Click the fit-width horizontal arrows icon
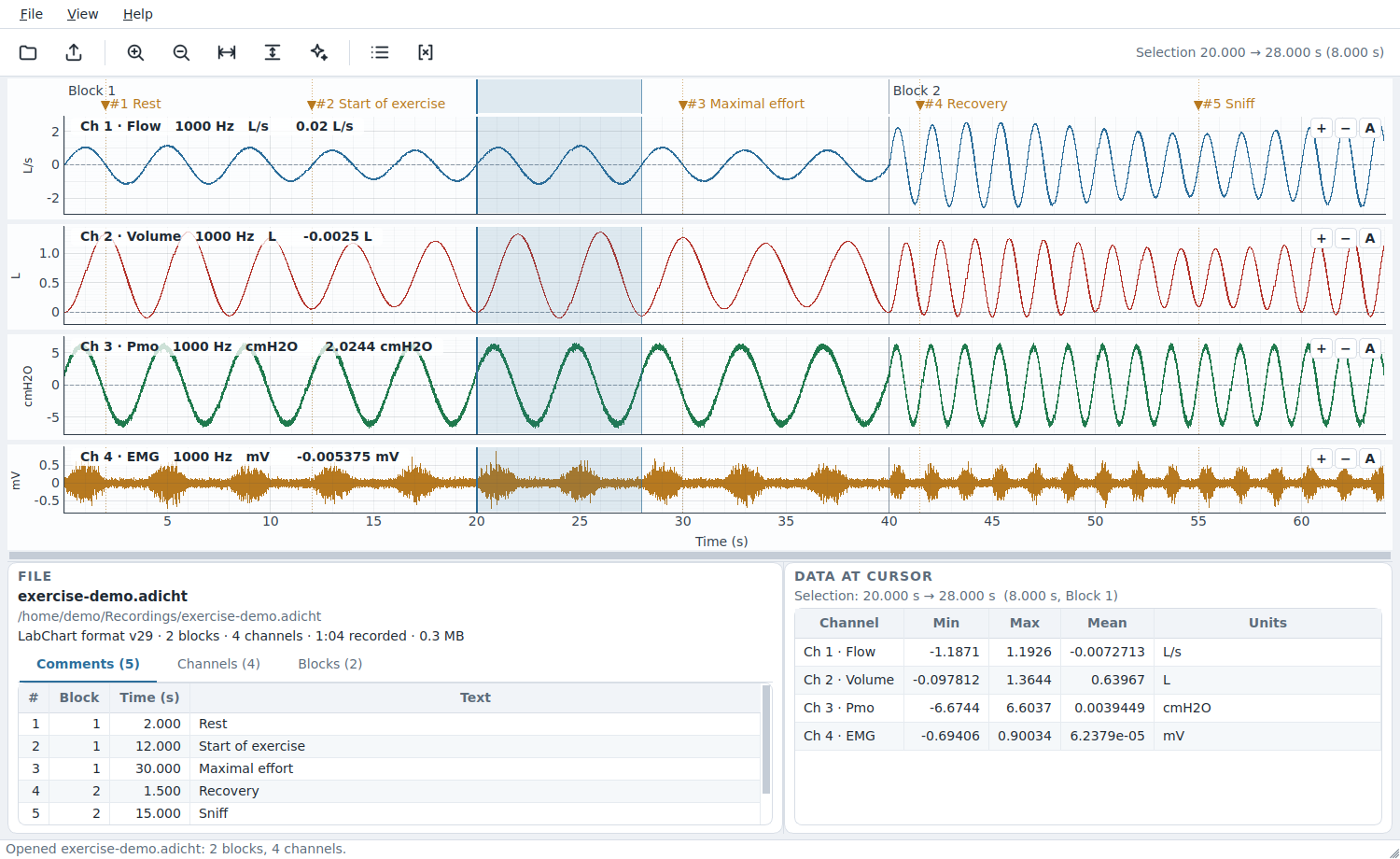This screenshot has width=1400, height=859. [227, 52]
